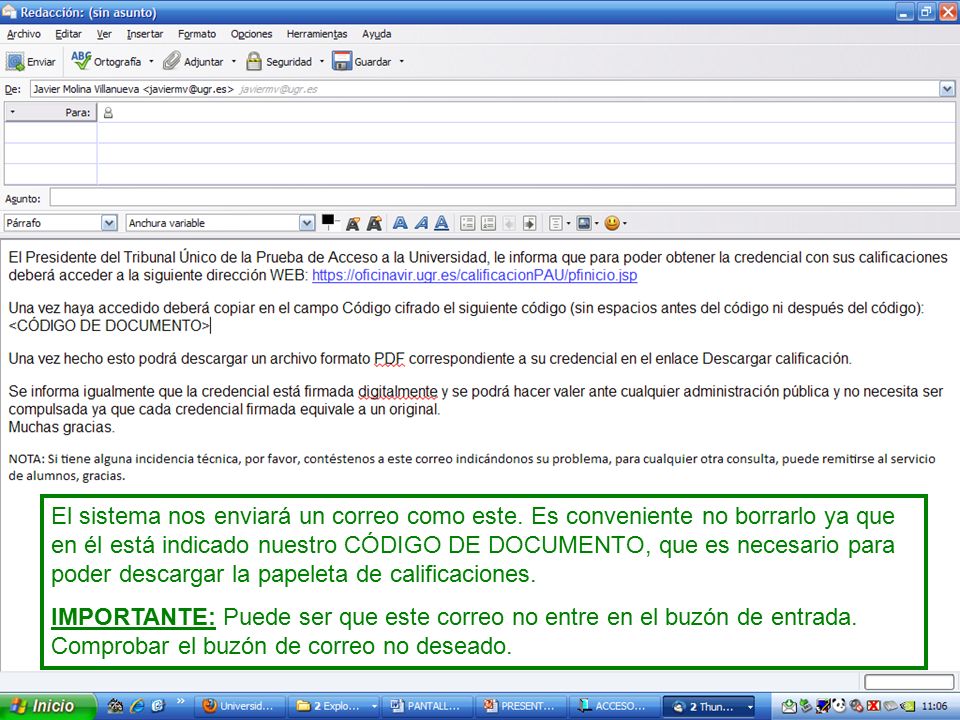Click the red X tray icon
This screenshot has width=960, height=720.
[874, 706]
